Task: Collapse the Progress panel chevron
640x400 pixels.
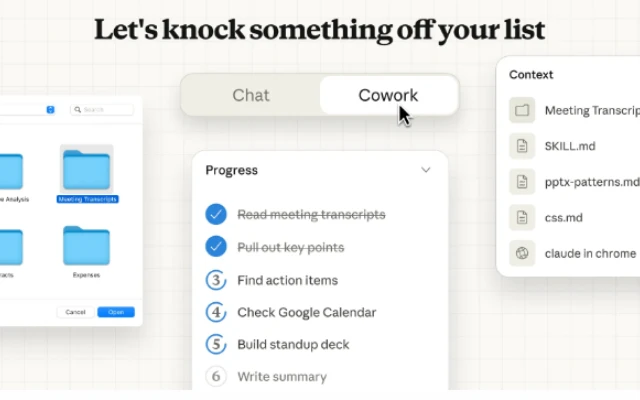Action: click(426, 170)
